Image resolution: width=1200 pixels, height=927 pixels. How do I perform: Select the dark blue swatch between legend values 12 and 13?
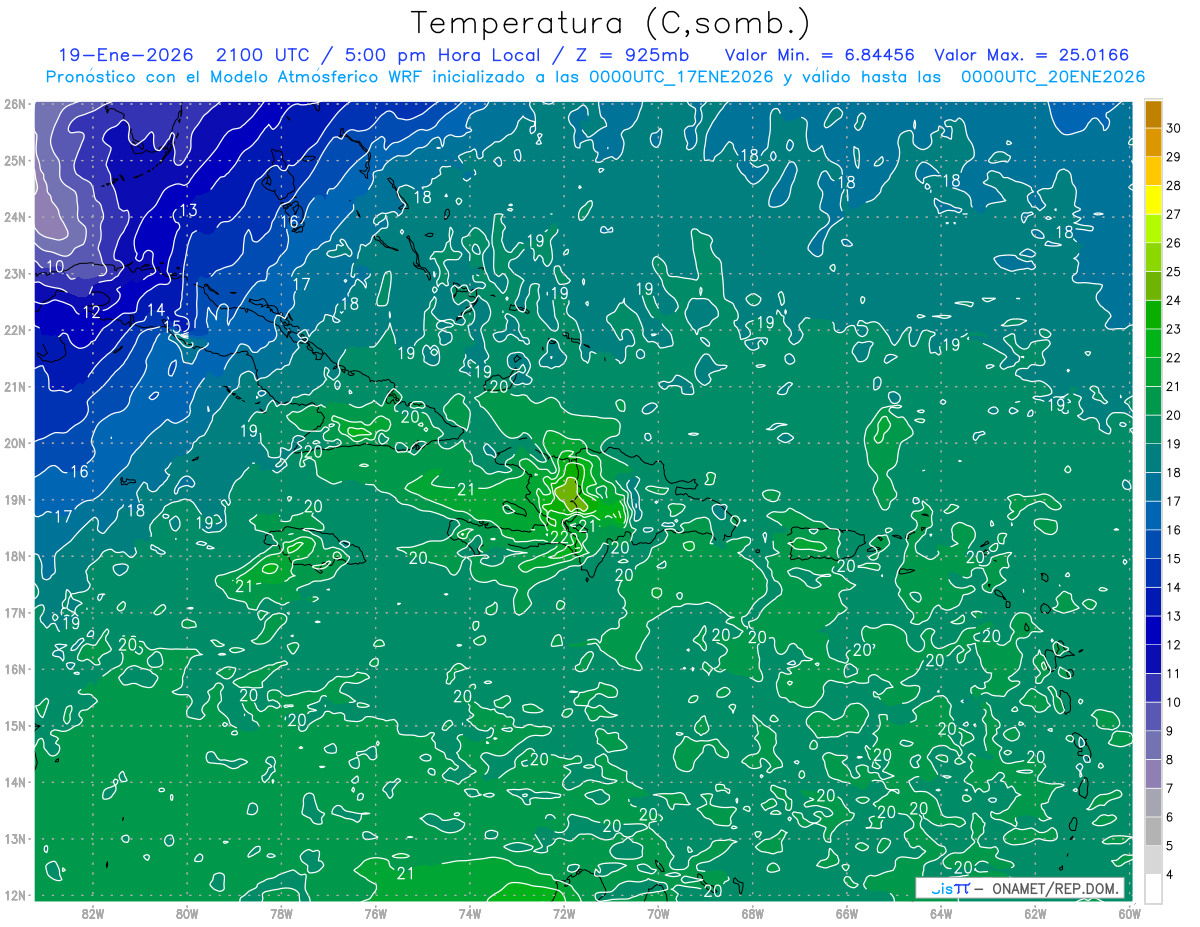coord(1153,631)
